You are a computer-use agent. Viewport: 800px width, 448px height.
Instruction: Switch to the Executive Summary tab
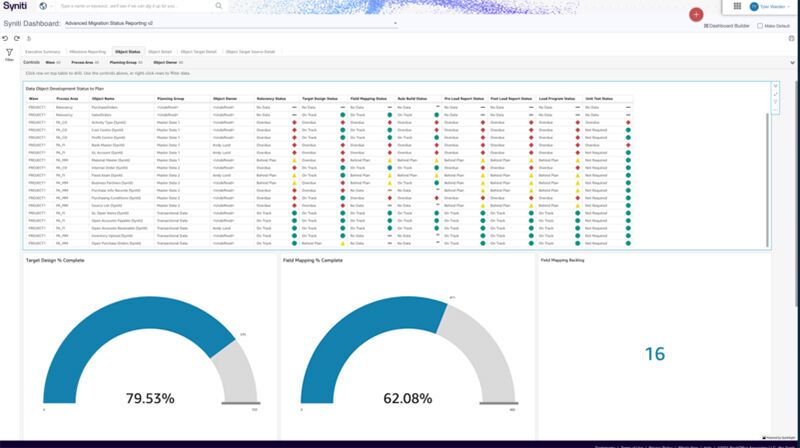click(43, 51)
